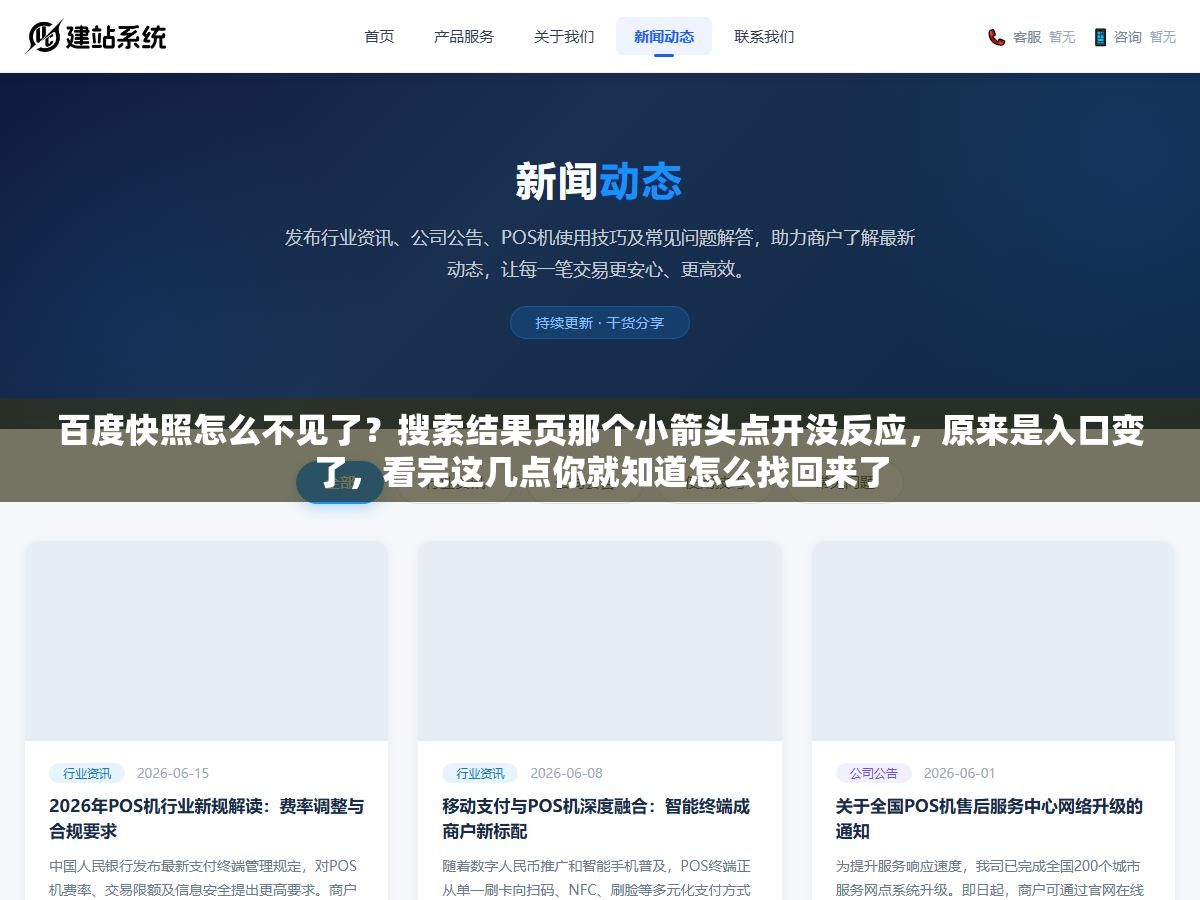Click the 建站系统 site logo

pos(96,37)
